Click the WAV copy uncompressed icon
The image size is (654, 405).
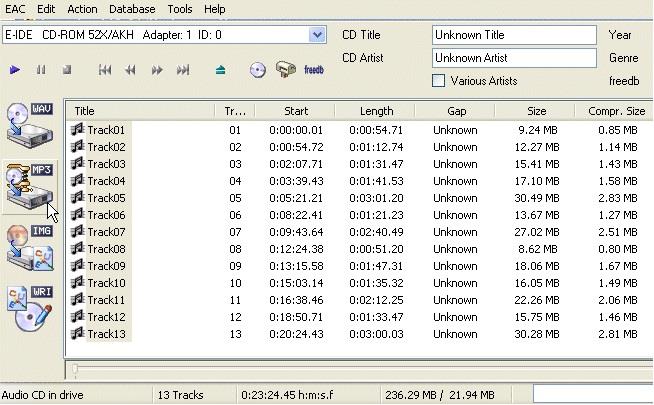click(x=29, y=124)
